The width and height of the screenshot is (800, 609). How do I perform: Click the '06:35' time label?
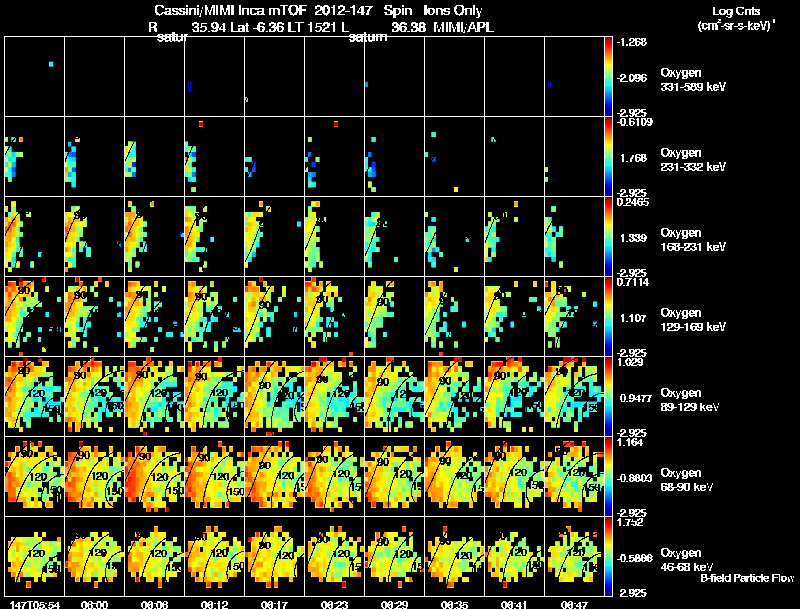pyautogui.click(x=455, y=605)
